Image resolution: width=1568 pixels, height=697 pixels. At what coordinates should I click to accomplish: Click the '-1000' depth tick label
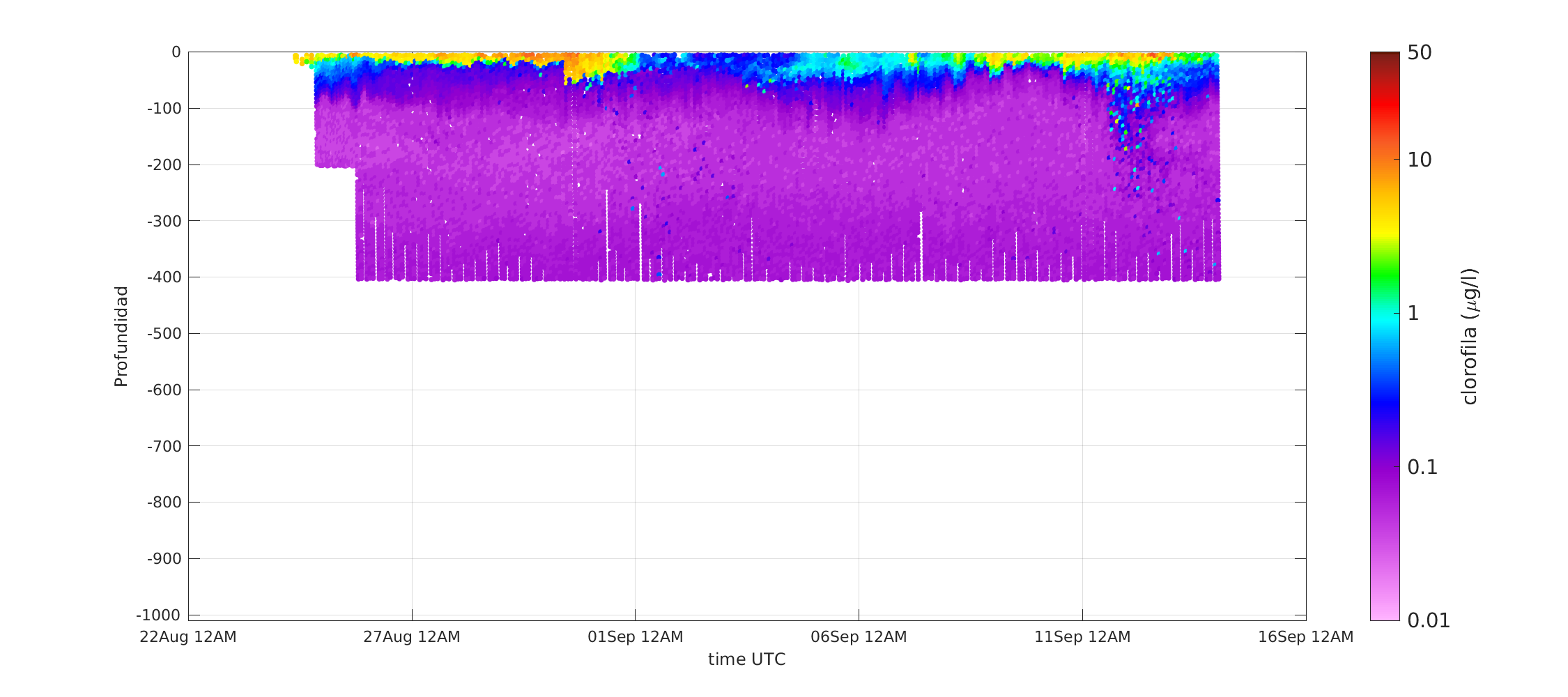[158, 615]
